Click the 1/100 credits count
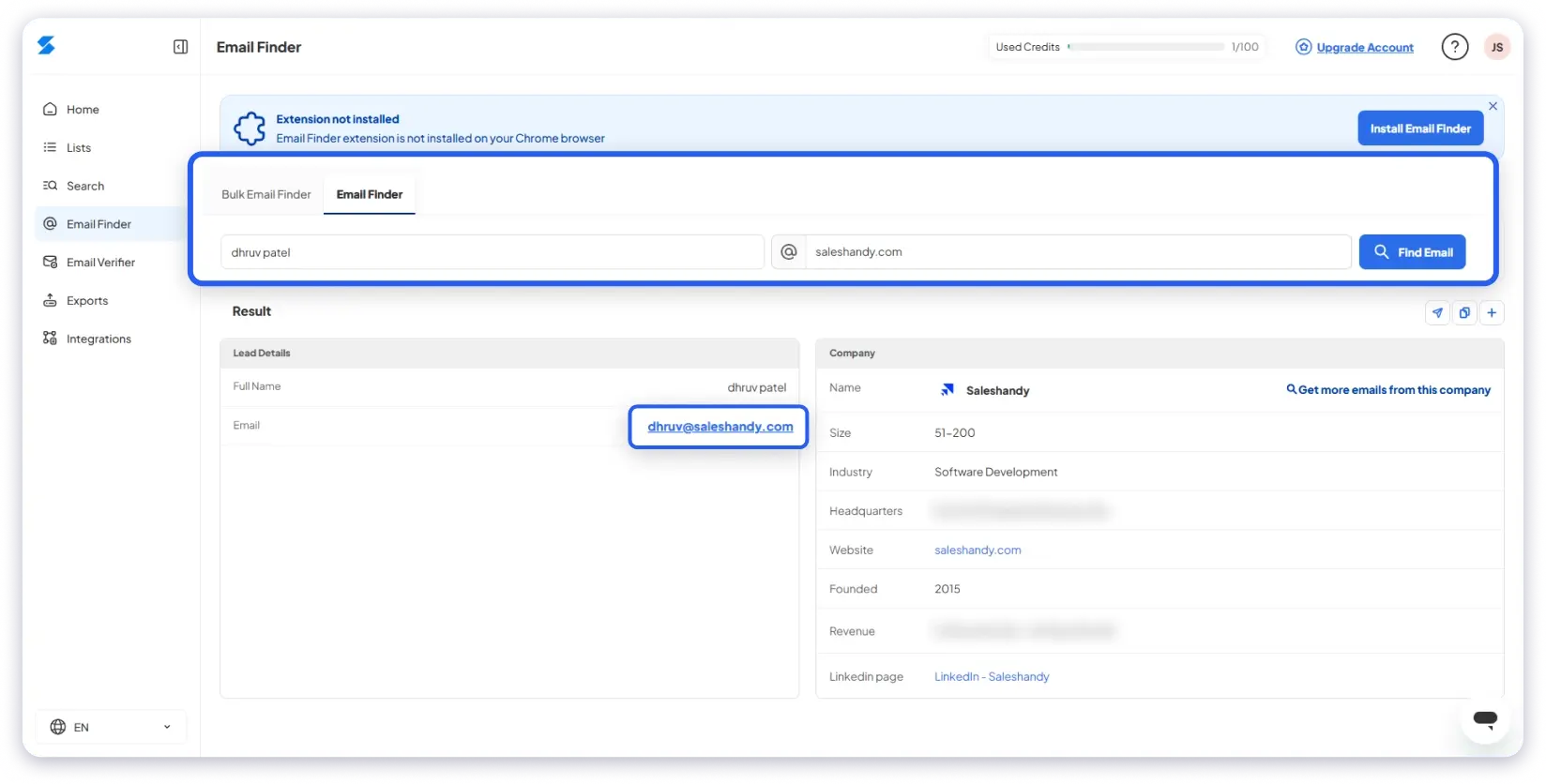The width and height of the screenshot is (1546, 784). (1245, 47)
